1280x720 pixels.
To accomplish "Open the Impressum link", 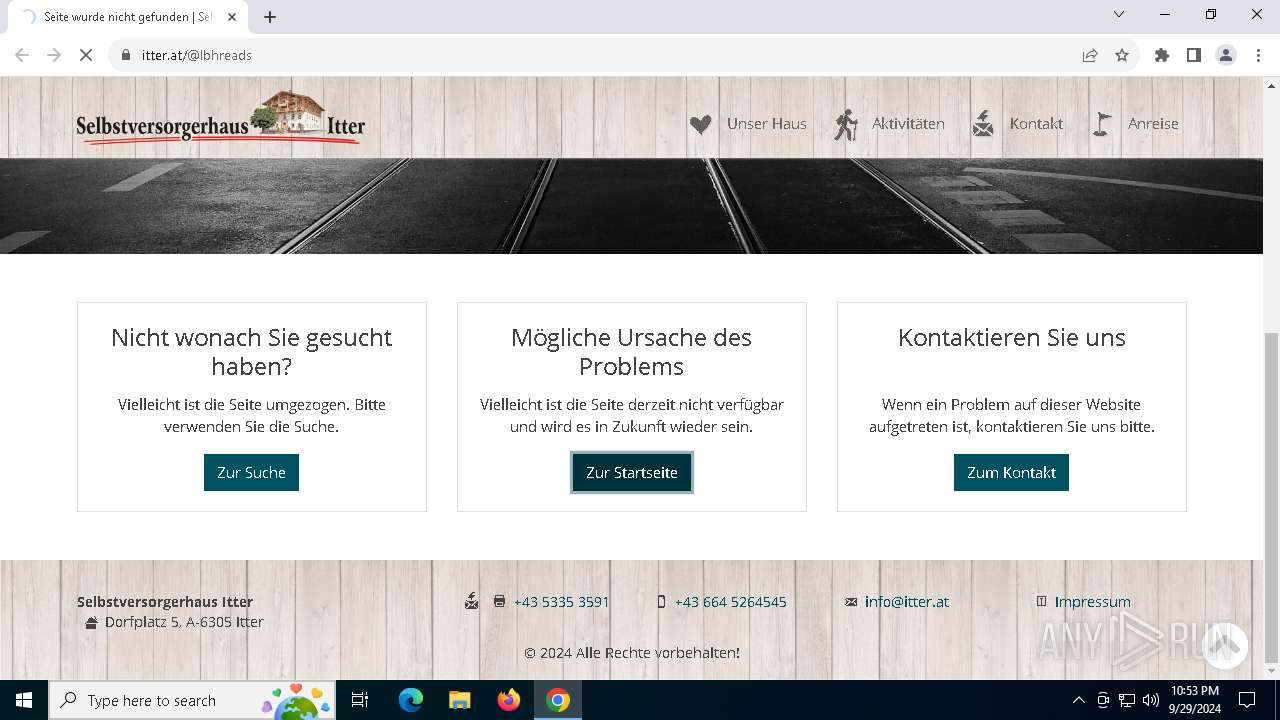I will pyautogui.click(x=1092, y=602).
